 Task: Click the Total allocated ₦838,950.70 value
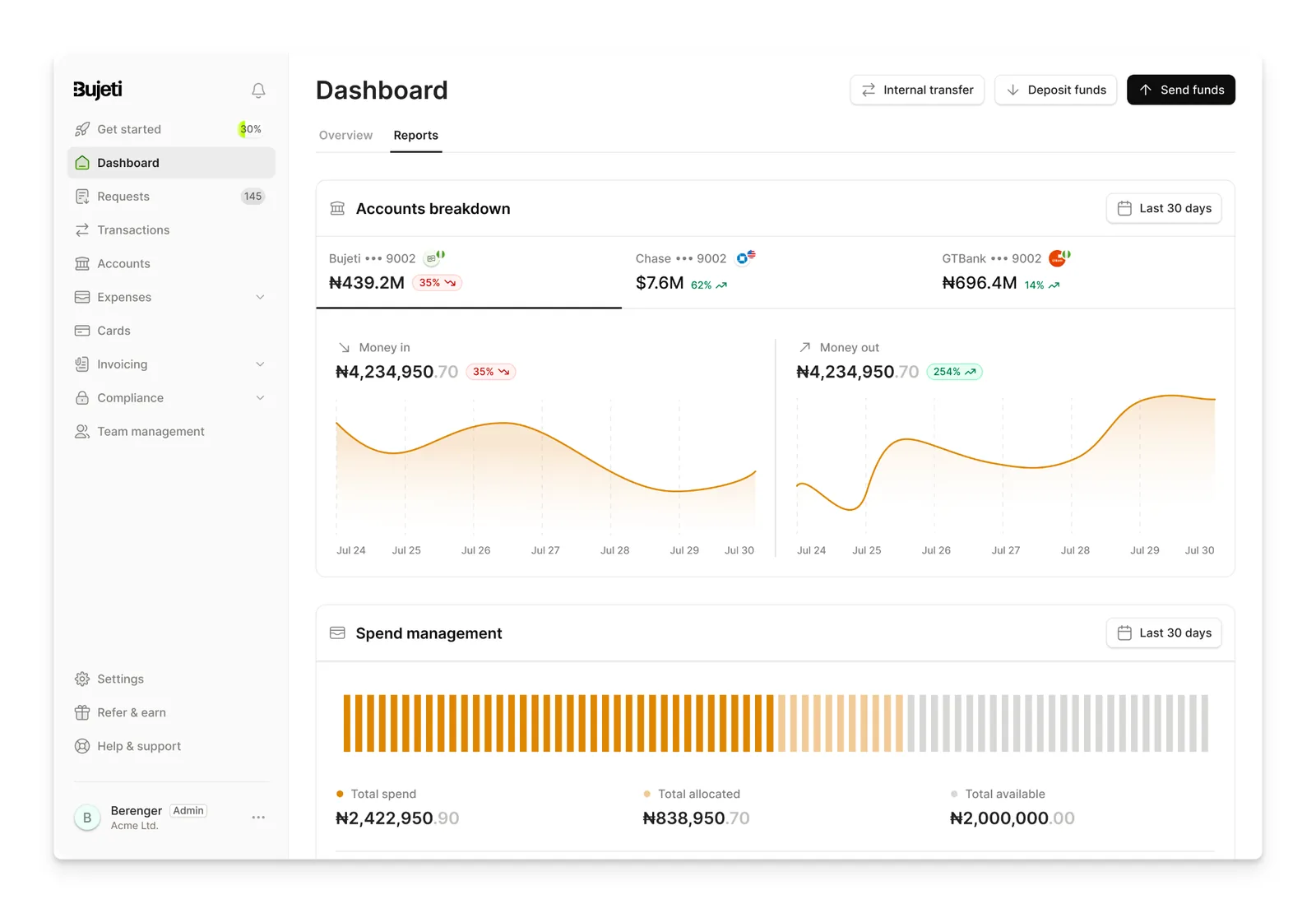click(x=696, y=819)
